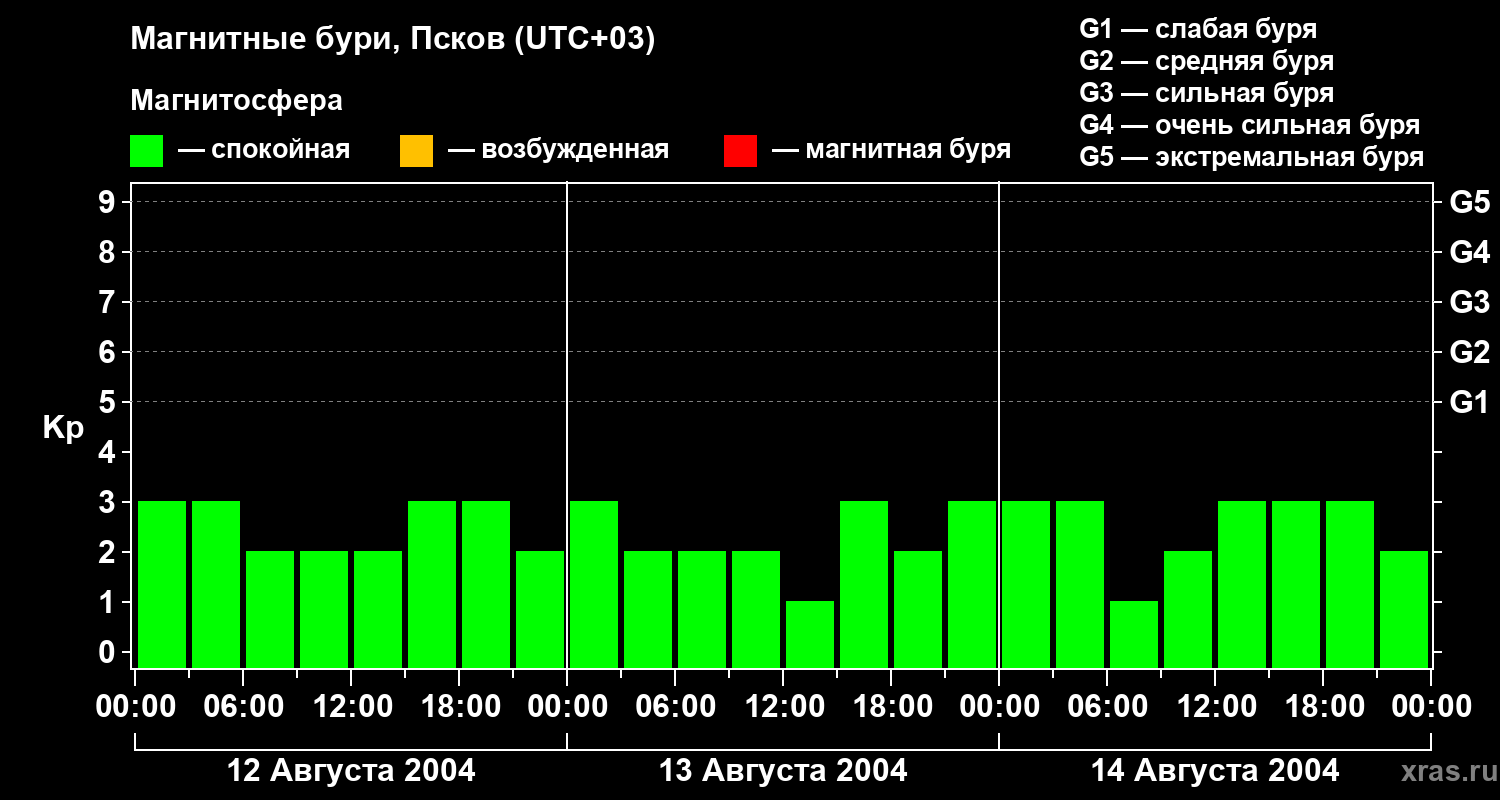This screenshot has width=1500, height=800.
Task: Click the '18:00' time label for 13 Августа
Action: 891,707
